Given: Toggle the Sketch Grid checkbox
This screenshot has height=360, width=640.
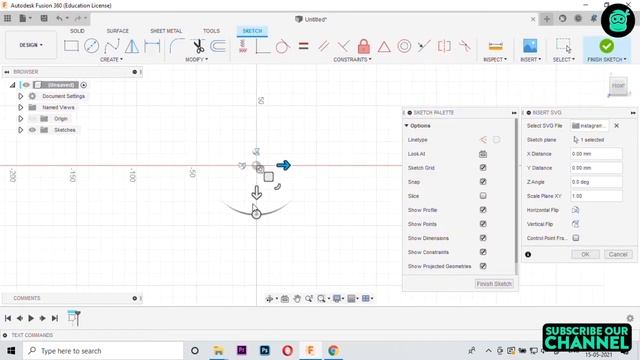Looking at the screenshot, I should click(x=483, y=168).
